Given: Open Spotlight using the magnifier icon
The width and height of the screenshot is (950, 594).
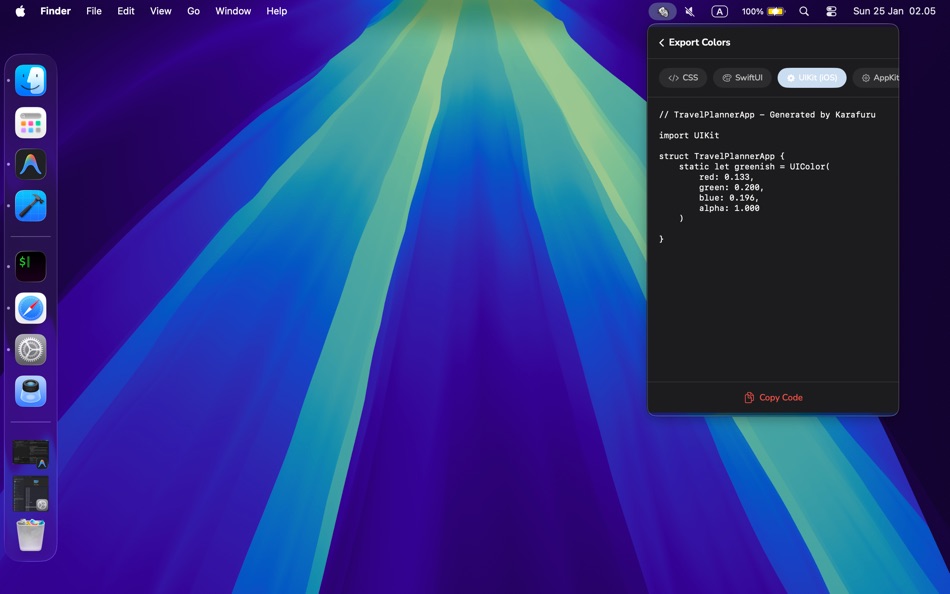Looking at the screenshot, I should click(x=804, y=11).
